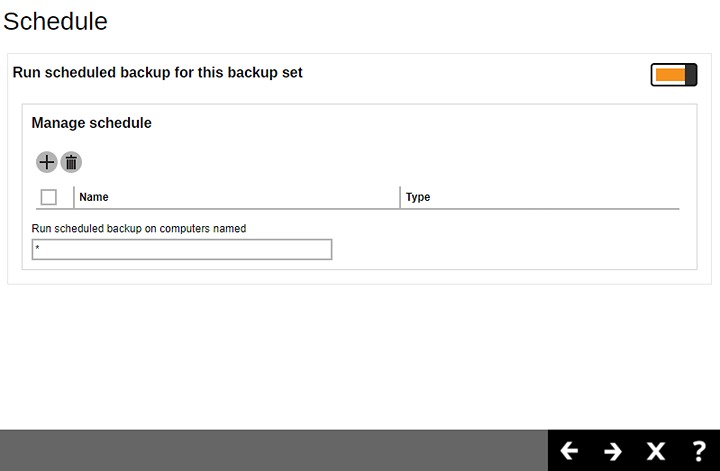Focus the computers named input field
720x471 pixels.
point(182,249)
